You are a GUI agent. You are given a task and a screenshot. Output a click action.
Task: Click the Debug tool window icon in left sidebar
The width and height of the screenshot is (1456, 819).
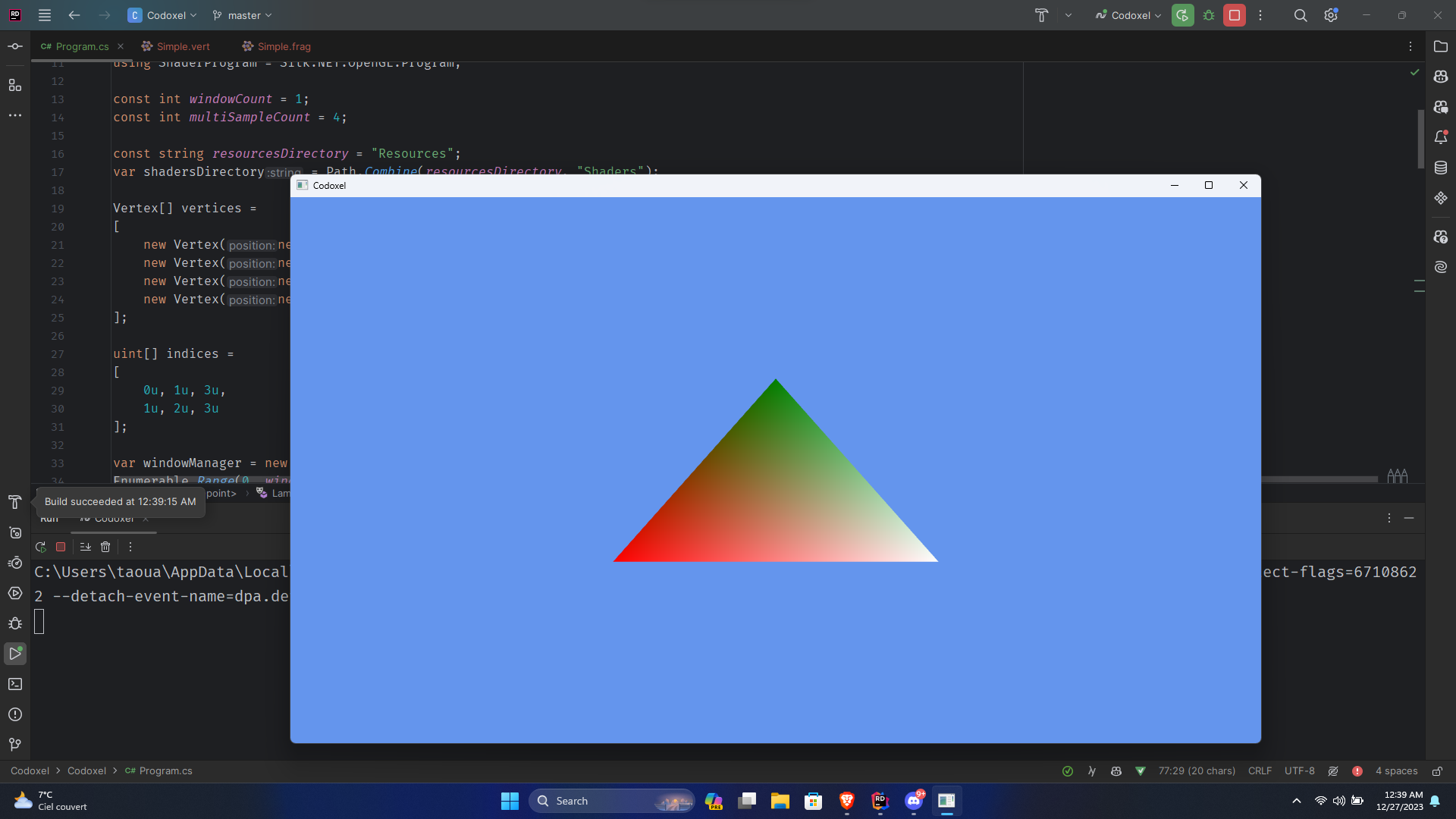click(x=15, y=623)
